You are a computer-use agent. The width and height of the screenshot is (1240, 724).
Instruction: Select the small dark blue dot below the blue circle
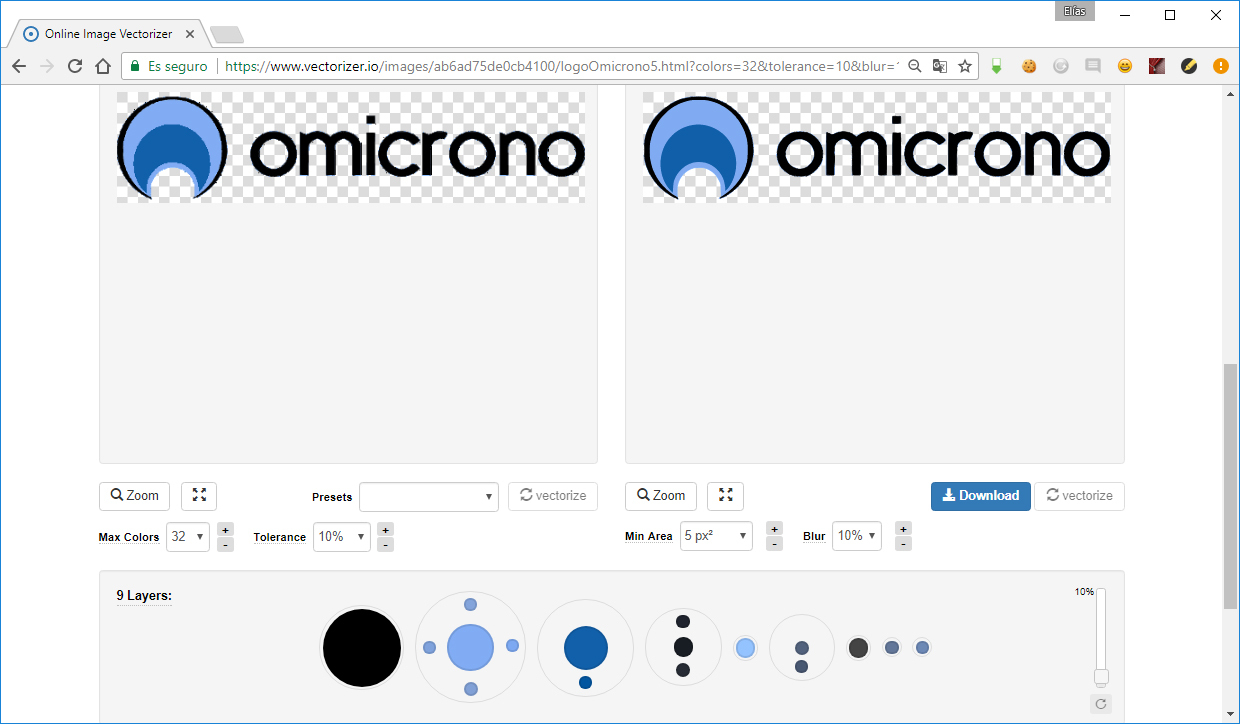point(585,683)
